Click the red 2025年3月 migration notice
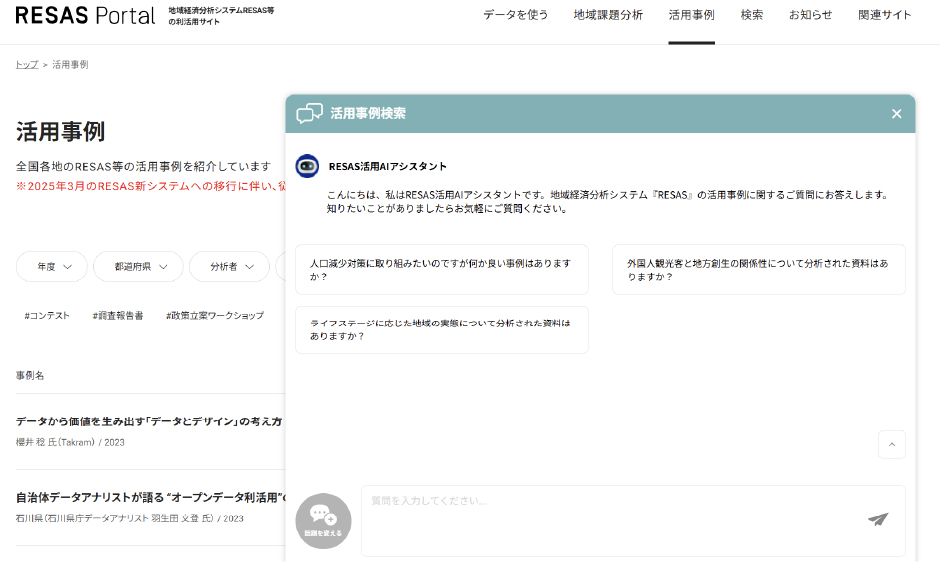The image size is (941, 562). click(x=151, y=186)
